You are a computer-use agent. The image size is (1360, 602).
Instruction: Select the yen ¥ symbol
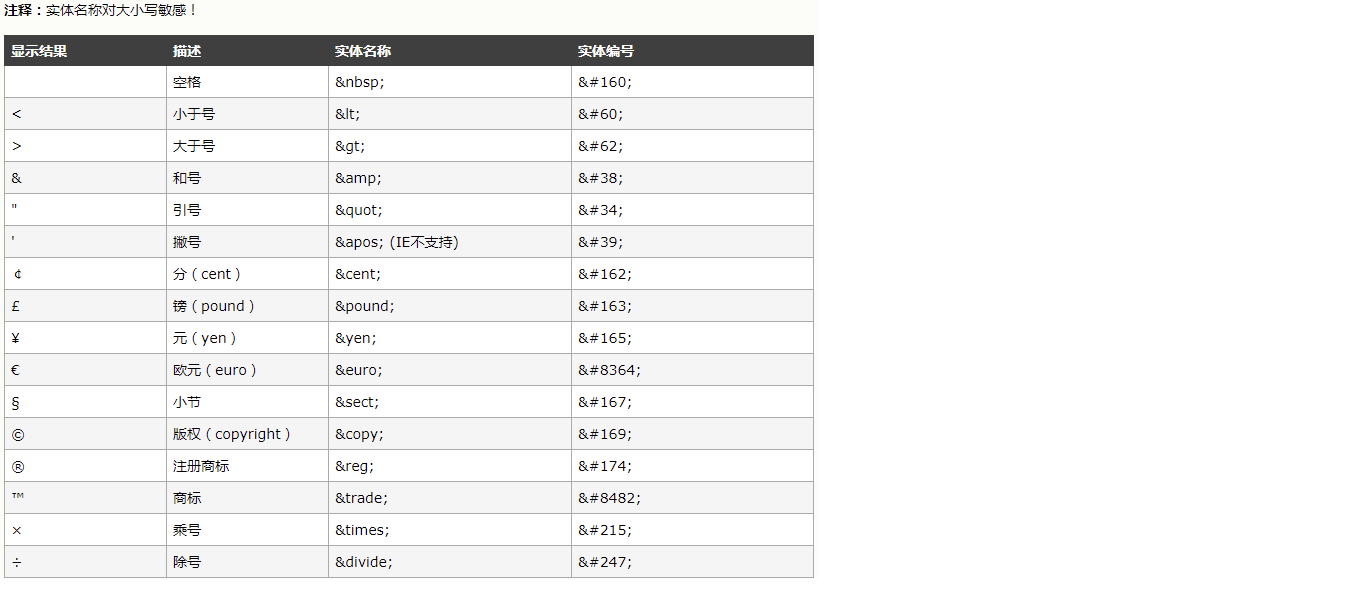pyautogui.click(x=16, y=338)
